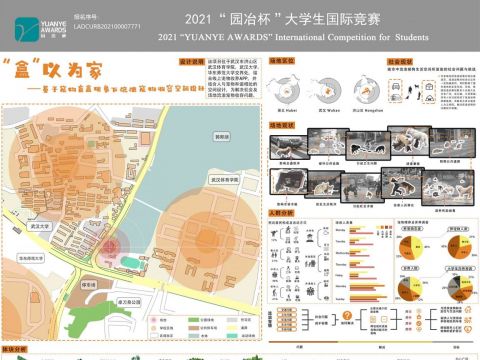This screenshot has height=360, width=480.
Task: Click the orange question mark icon
Action: (347, 315)
